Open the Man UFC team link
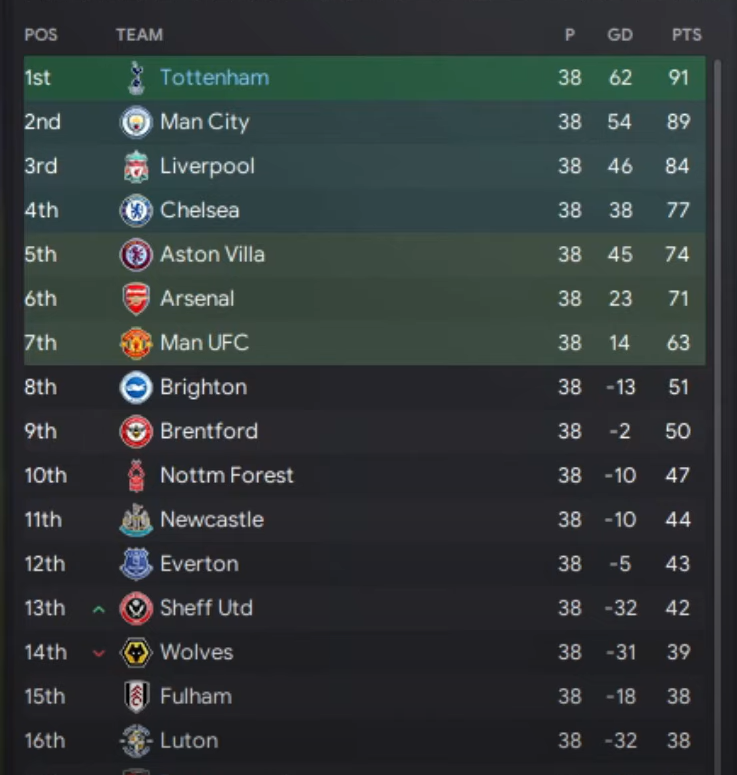 point(204,343)
